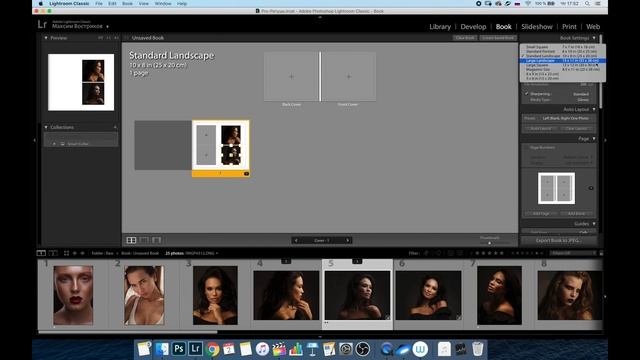The height and width of the screenshot is (360, 640).
Task: Choose Magazine Size option
Action: 562,69
